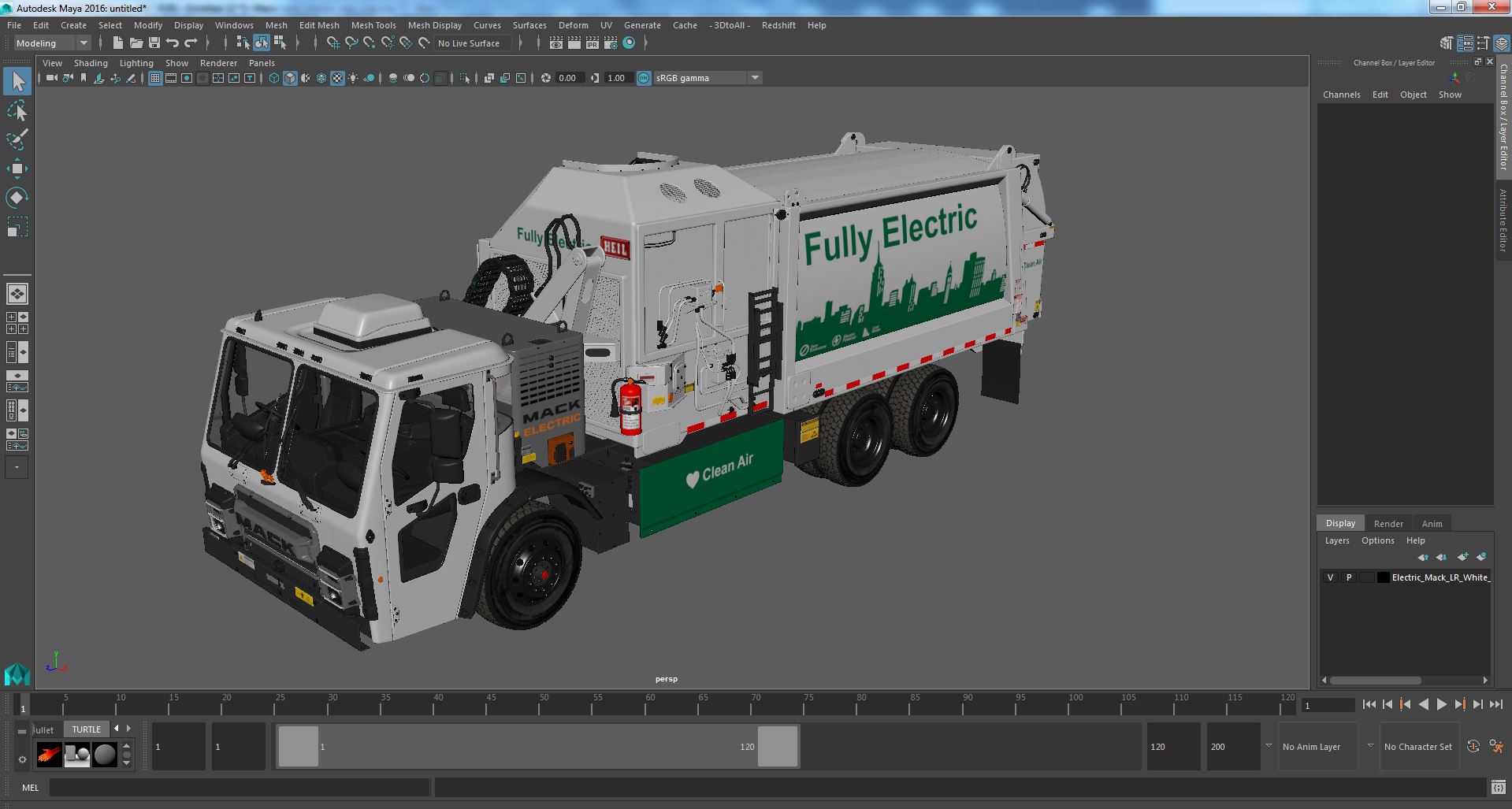The width and height of the screenshot is (1512, 809).
Task: Redo the last undone action
Action: [191, 43]
